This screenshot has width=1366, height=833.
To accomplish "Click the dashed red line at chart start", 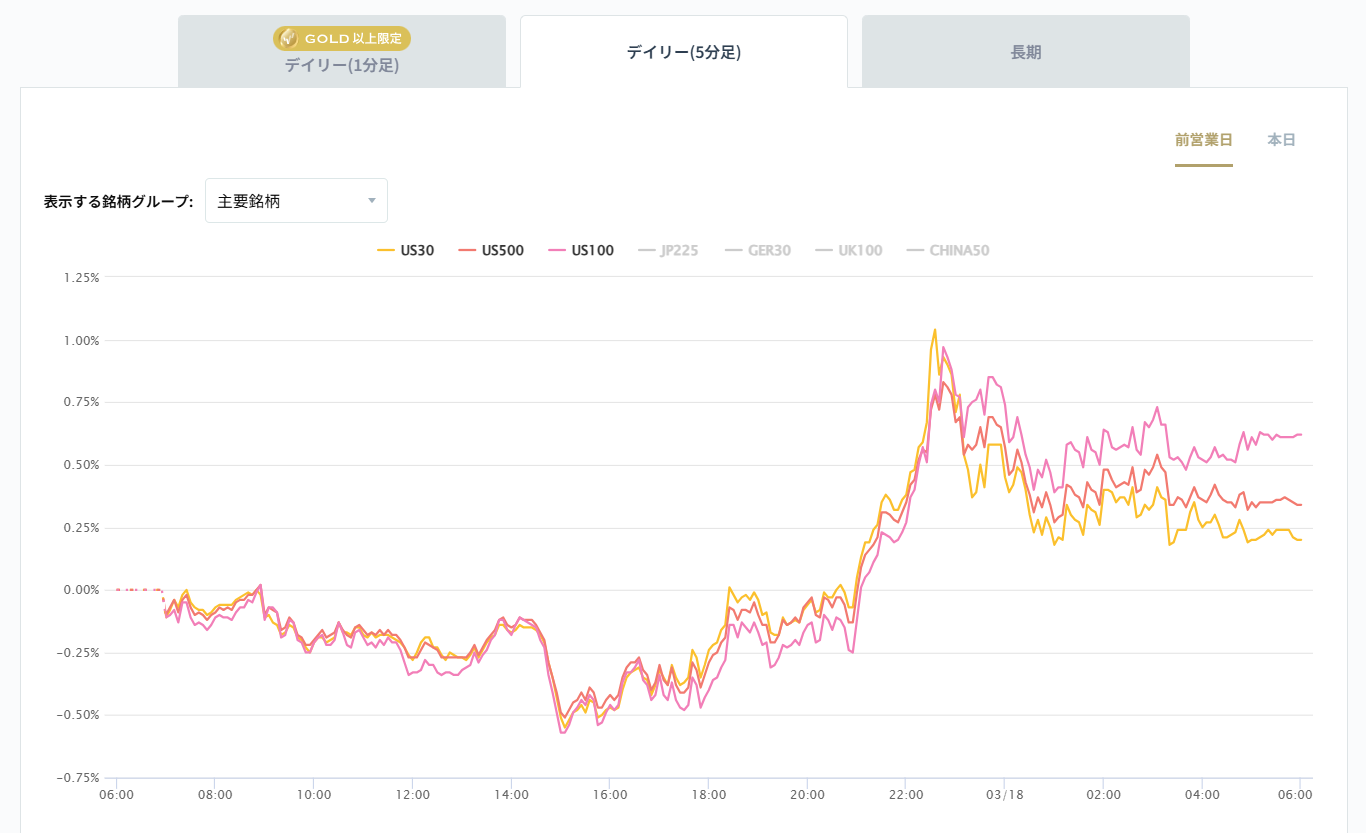I will [140, 590].
